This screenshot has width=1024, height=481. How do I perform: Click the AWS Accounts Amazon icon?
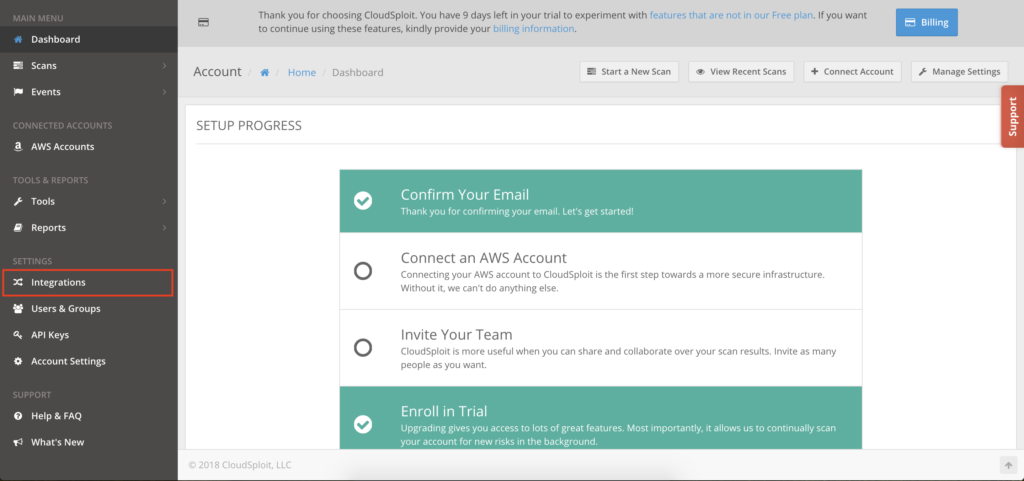pos(19,147)
